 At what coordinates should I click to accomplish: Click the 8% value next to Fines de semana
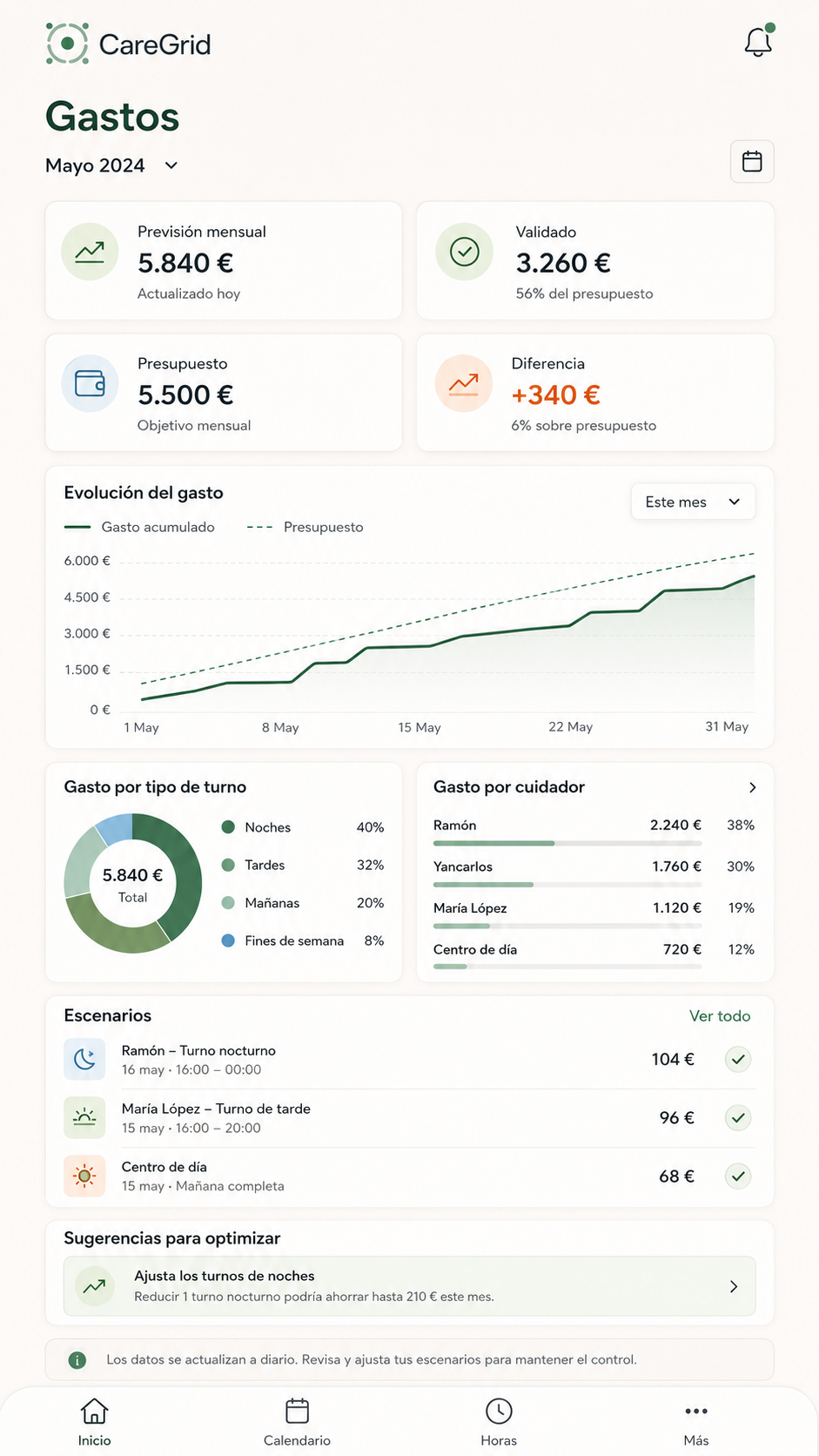(374, 940)
